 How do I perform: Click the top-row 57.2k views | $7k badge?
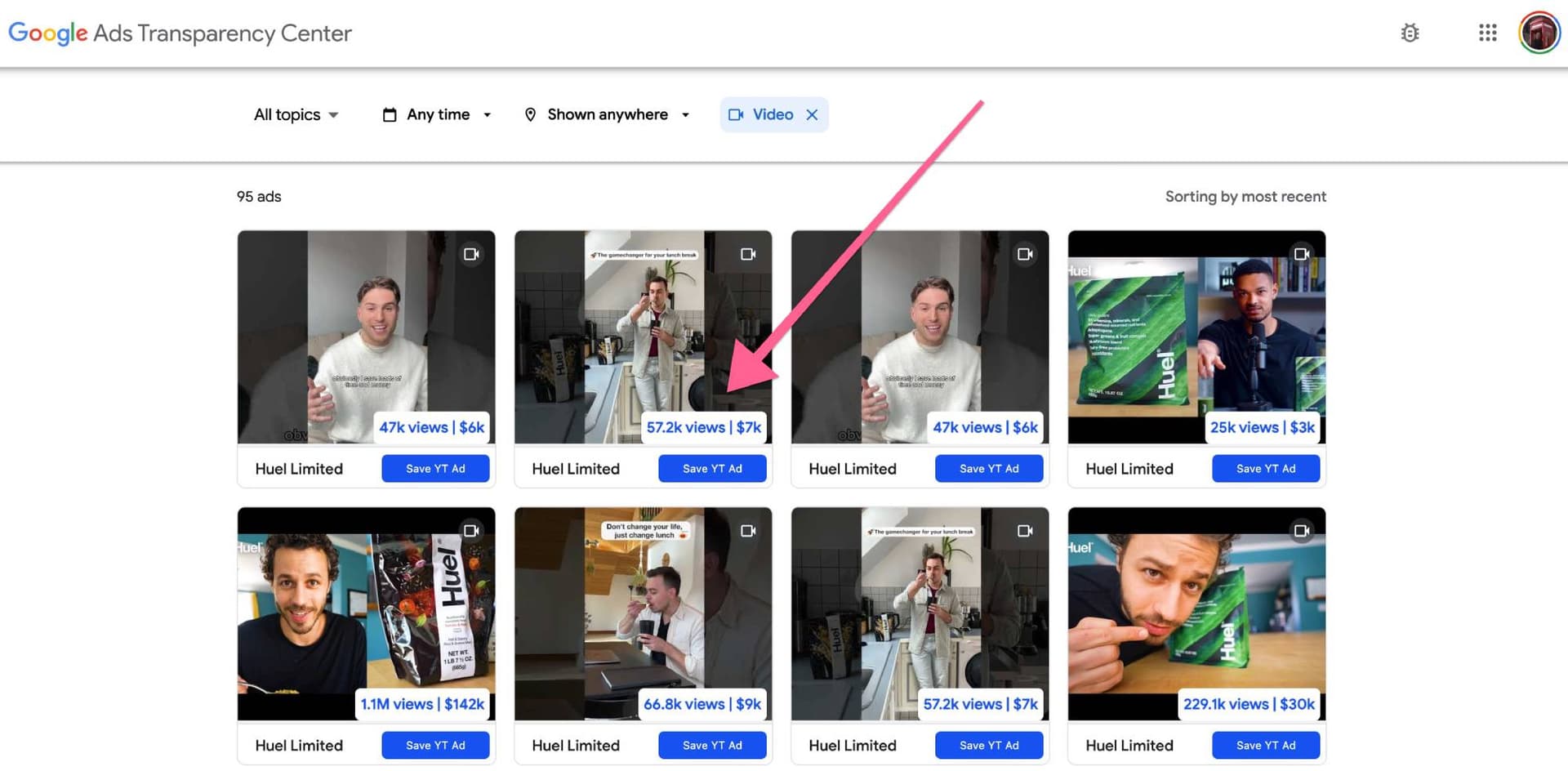pos(704,427)
